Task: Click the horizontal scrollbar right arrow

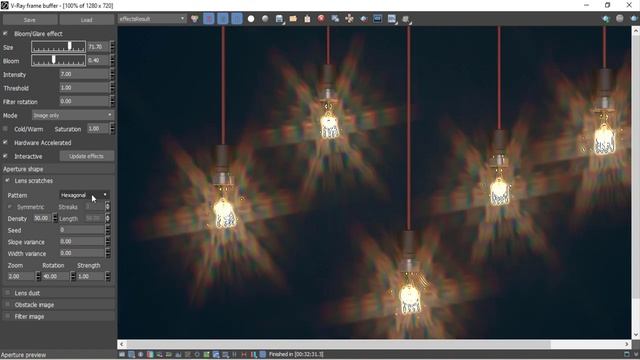Action: (627, 344)
